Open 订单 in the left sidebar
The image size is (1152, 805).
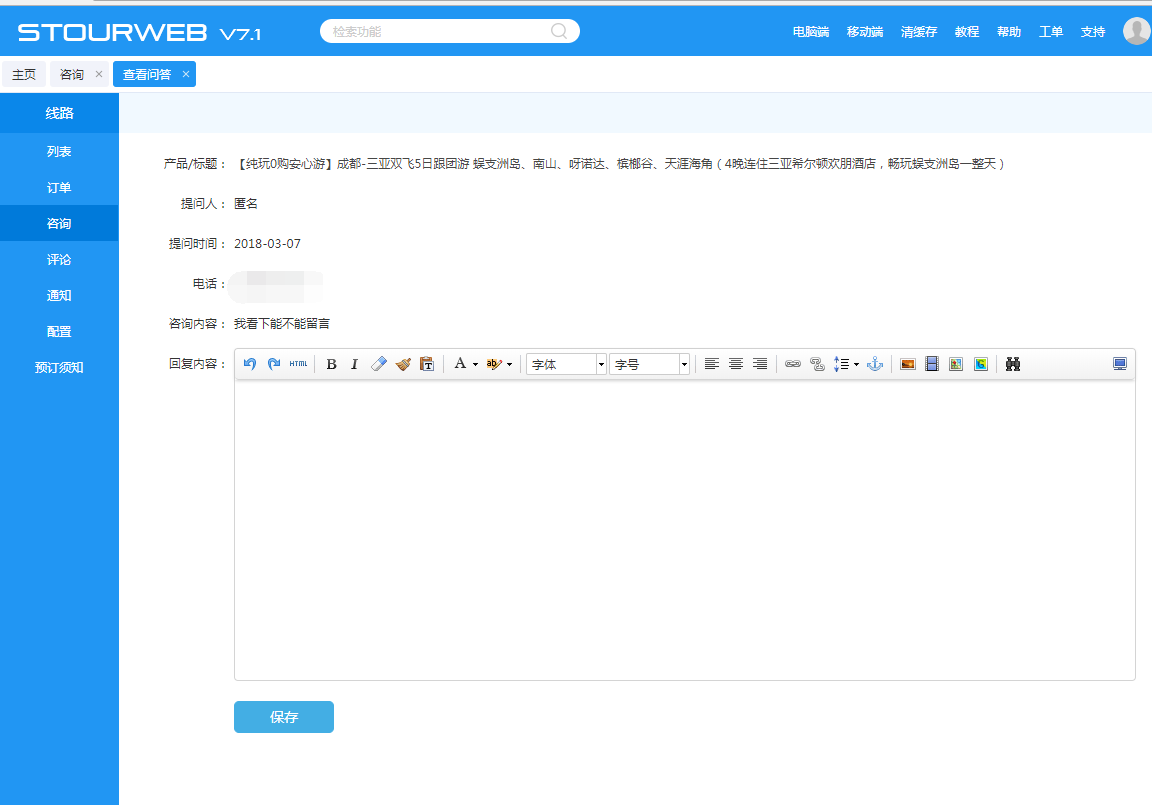tap(59, 188)
